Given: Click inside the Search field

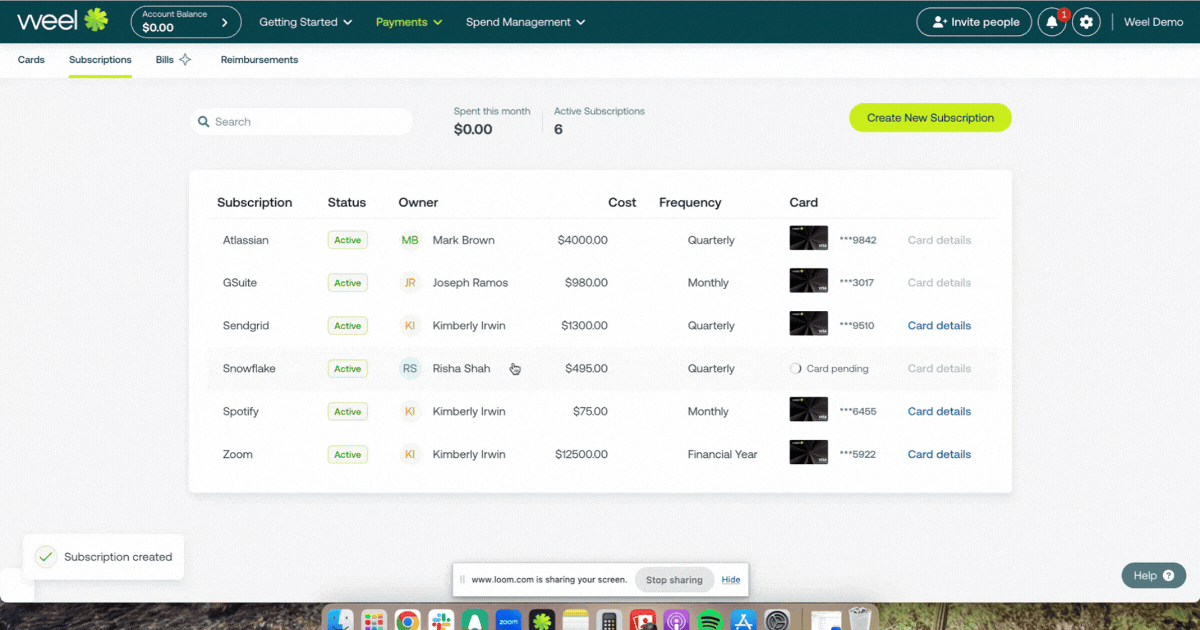Looking at the screenshot, I should point(300,121).
